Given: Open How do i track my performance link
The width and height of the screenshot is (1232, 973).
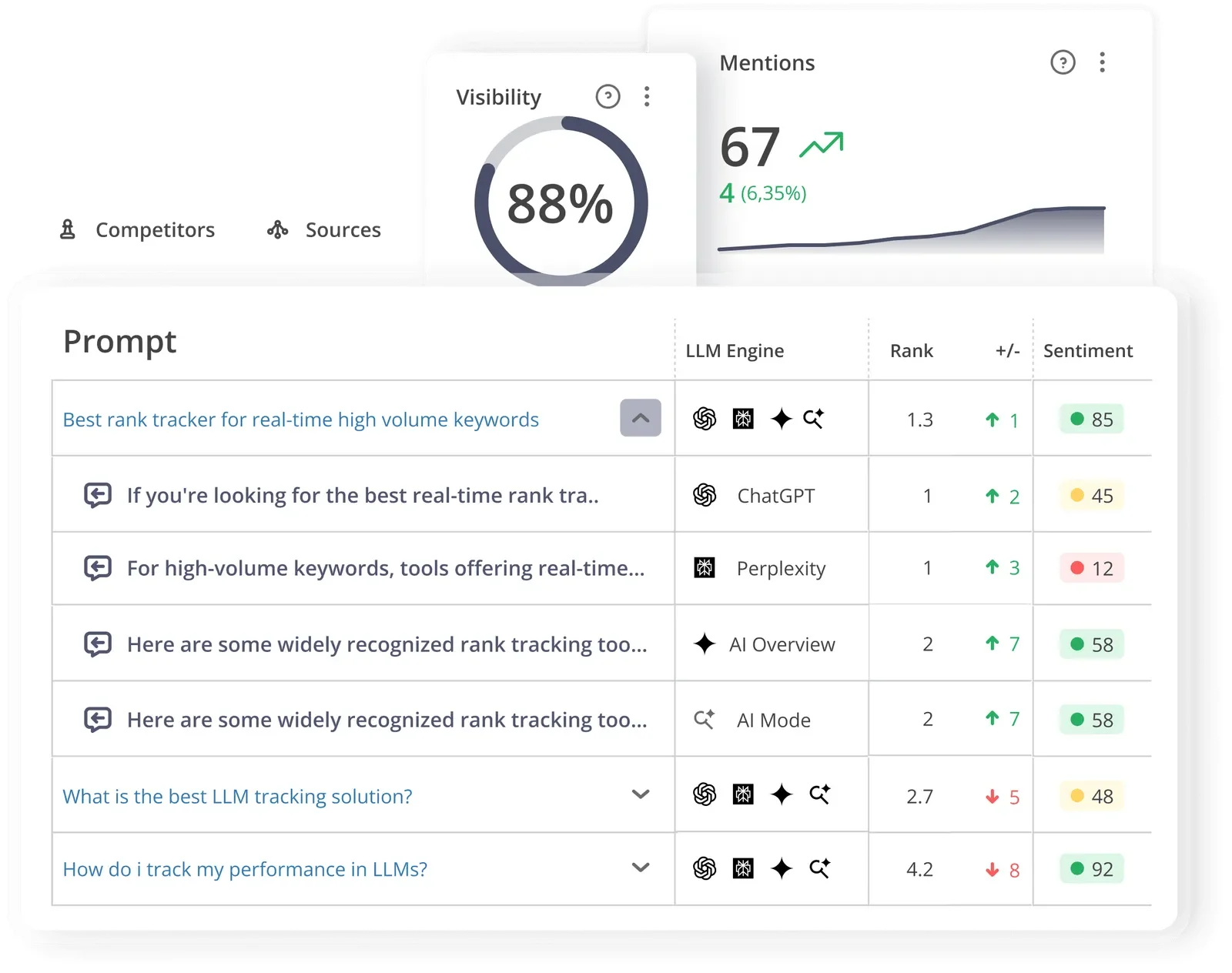Looking at the screenshot, I should pos(245,869).
